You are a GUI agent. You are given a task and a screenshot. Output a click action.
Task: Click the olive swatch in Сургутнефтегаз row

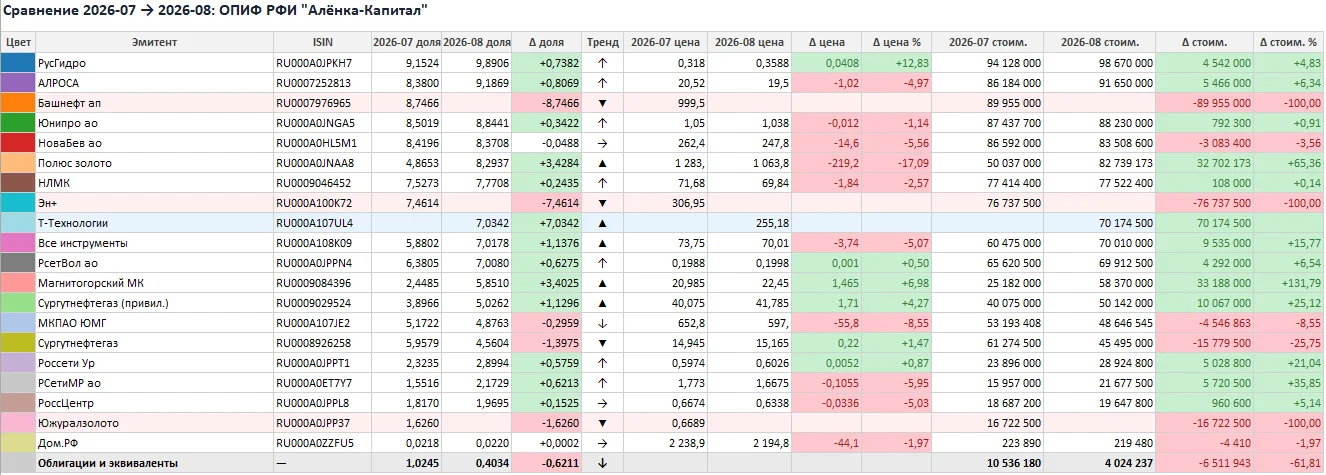(18, 342)
